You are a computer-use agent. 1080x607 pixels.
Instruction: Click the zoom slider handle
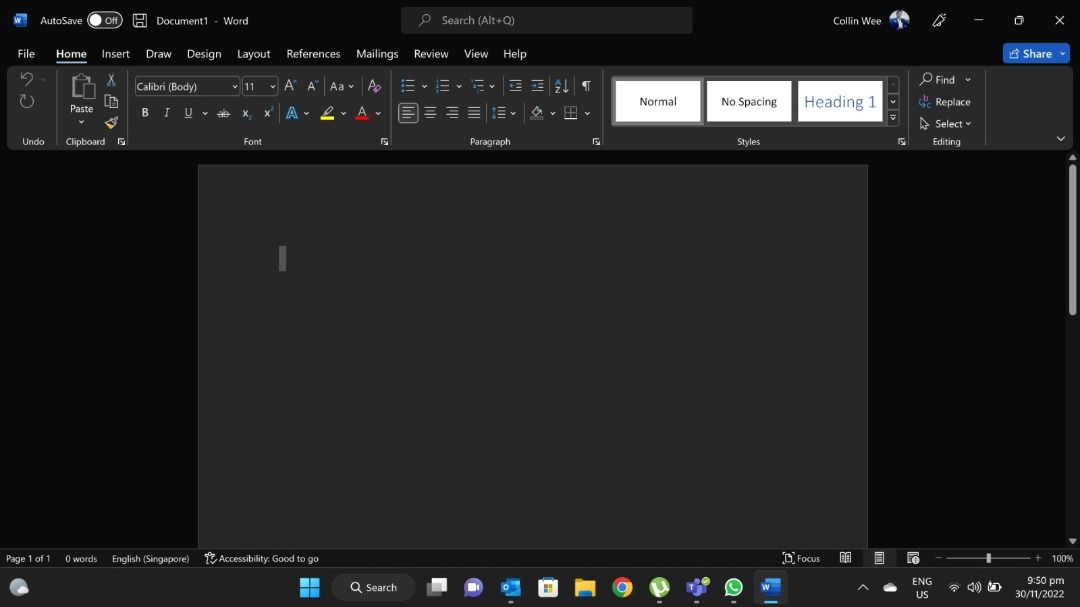tap(988, 558)
